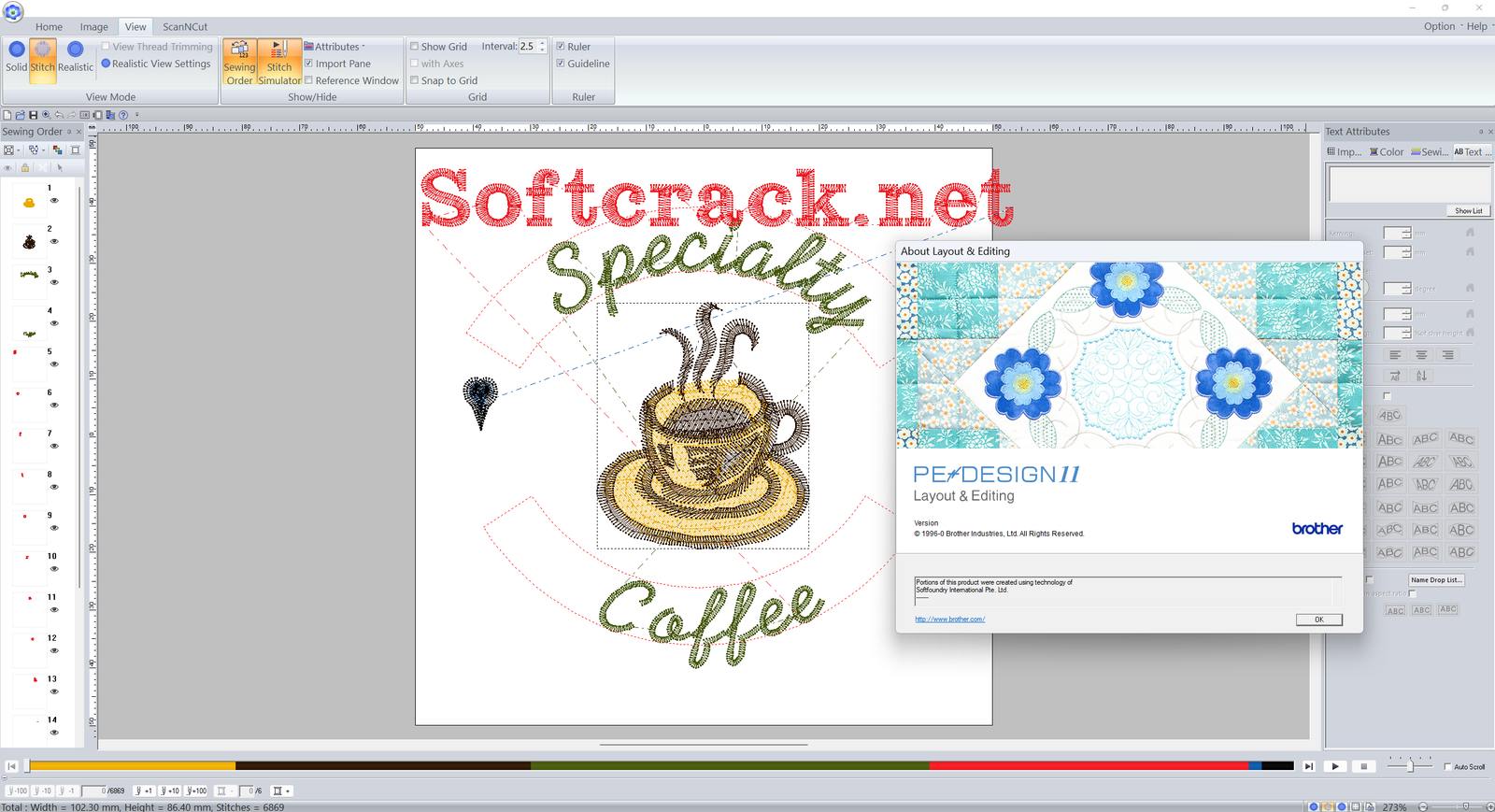Switch to the Color tab in attributes pane
Viewport: 1495px width, 812px height.
1387,151
